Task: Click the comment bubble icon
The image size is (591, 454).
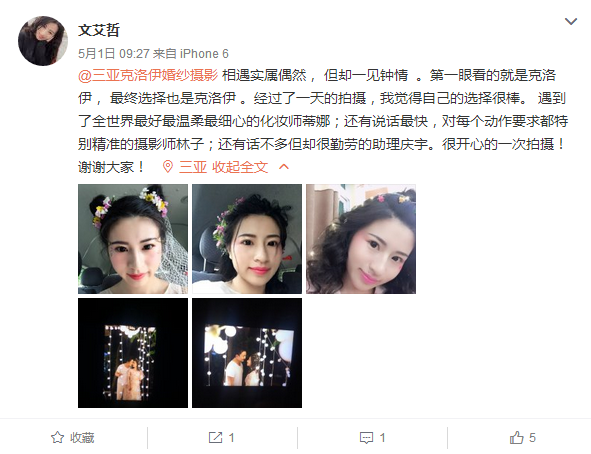Action: click(x=366, y=438)
